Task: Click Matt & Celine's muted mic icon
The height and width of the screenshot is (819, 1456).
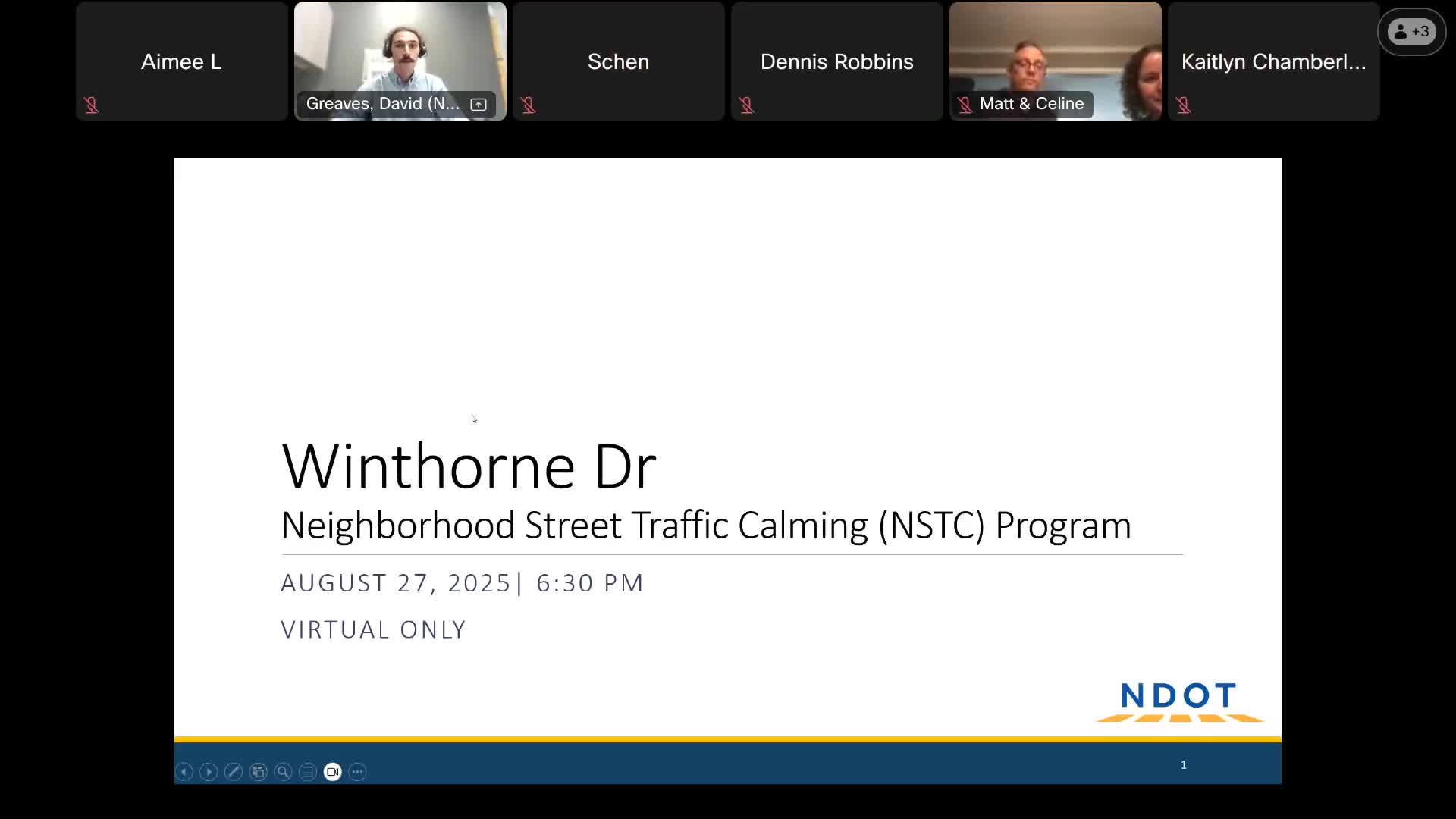Action: click(965, 105)
